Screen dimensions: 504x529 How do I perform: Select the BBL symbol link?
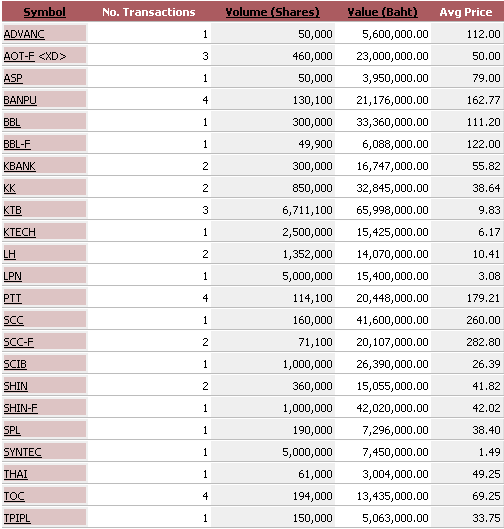(x=12, y=122)
